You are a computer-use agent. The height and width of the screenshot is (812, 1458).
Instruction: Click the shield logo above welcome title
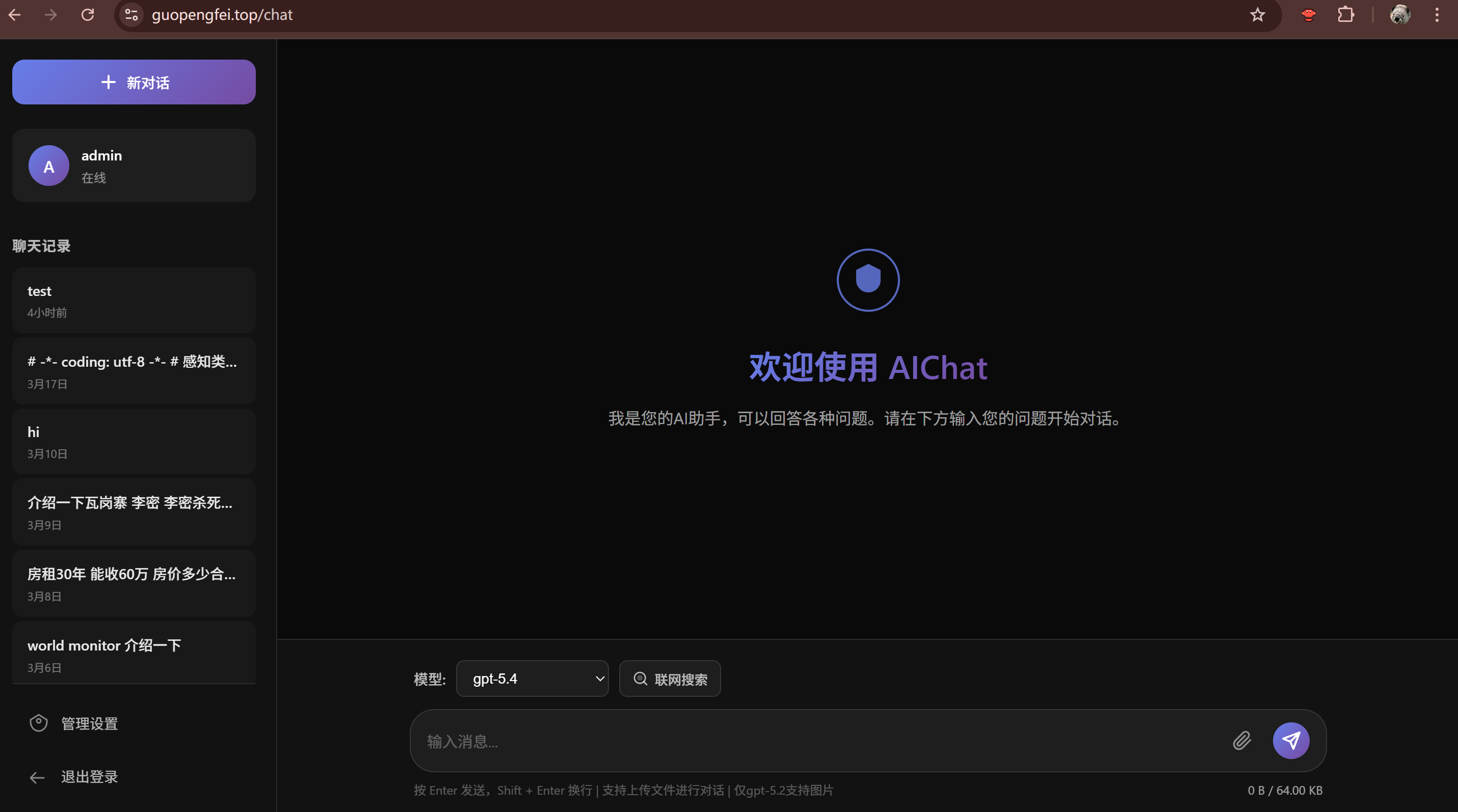pos(868,280)
